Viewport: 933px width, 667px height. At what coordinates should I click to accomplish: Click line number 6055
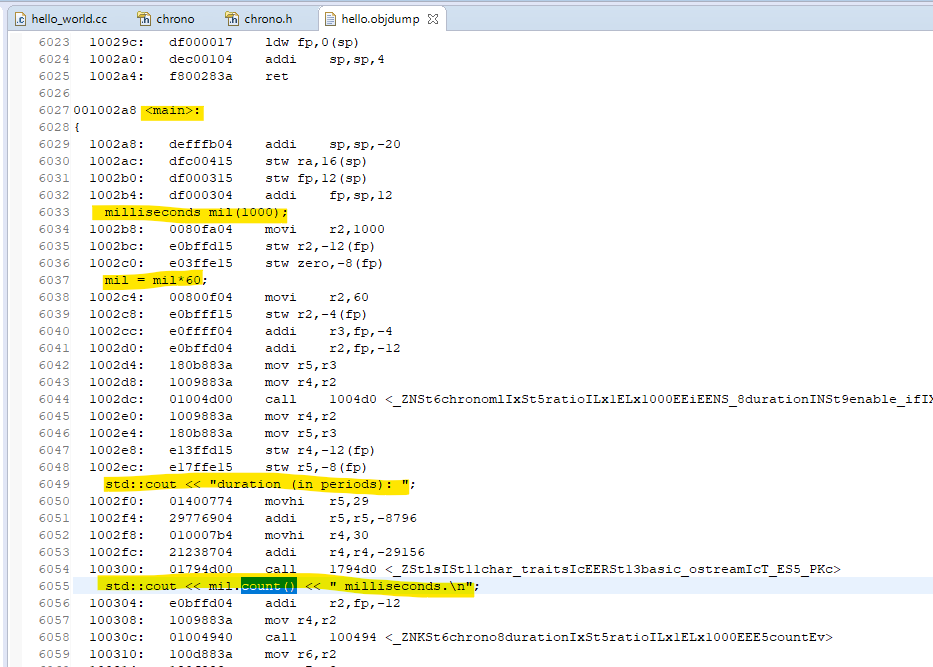54,586
